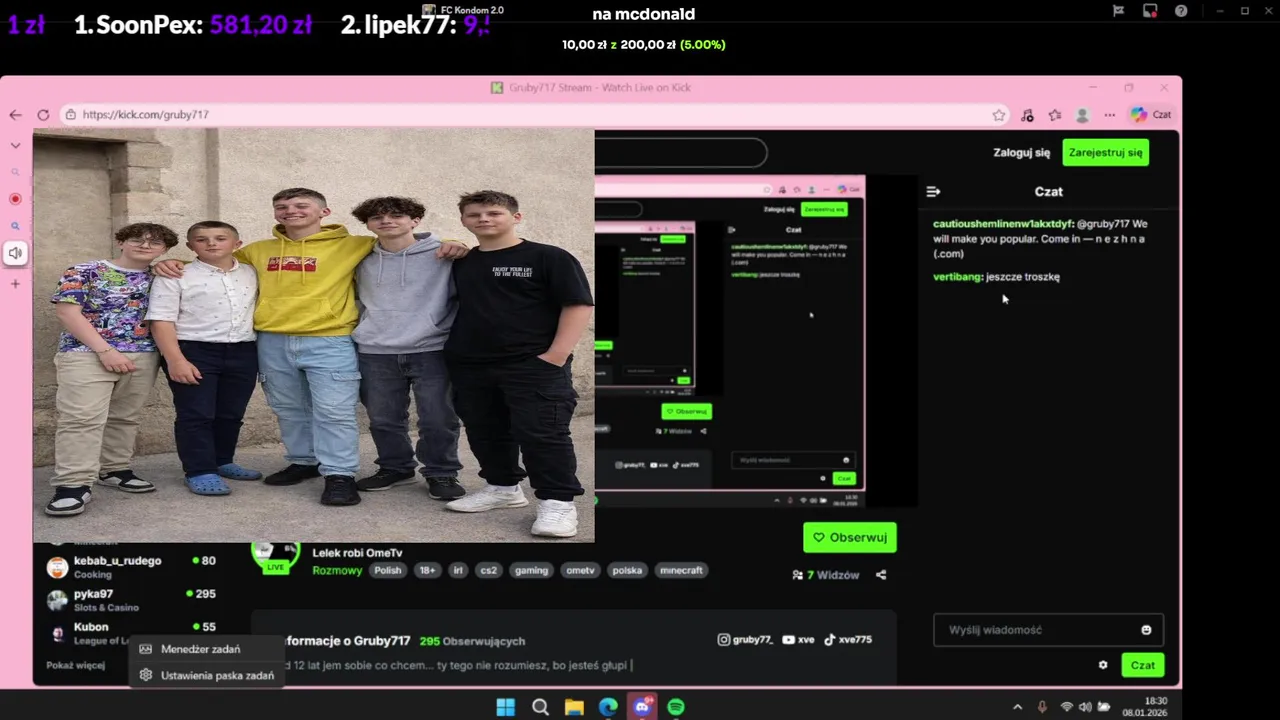Click the help question mark in top bar

(x=1181, y=11)
